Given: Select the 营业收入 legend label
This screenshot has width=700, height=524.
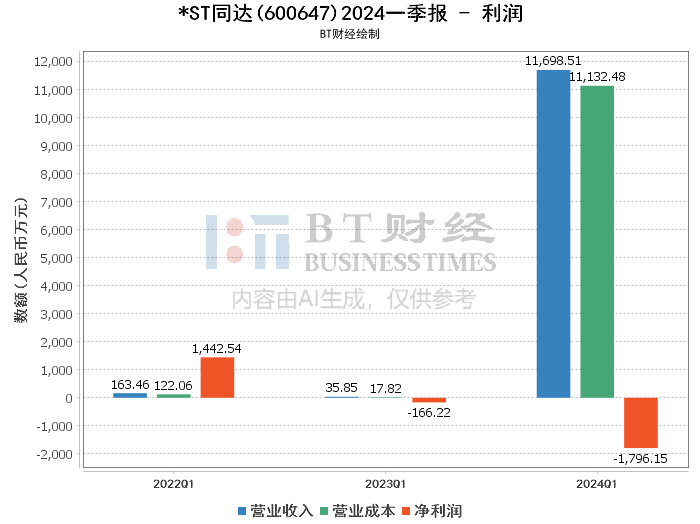Looking at the screenshot, I should (x=281, y=511).
